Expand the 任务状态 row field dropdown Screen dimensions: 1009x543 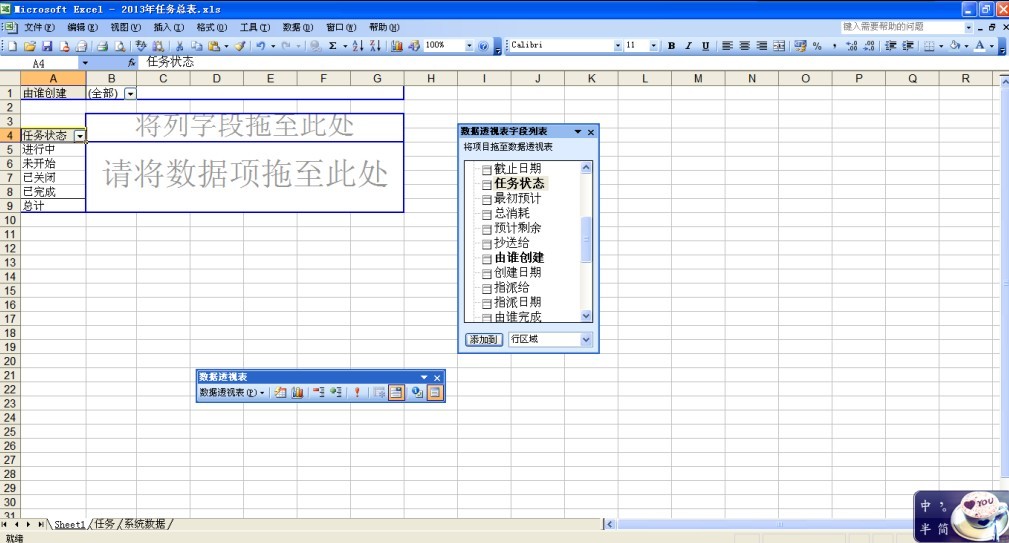coord(79,135)
